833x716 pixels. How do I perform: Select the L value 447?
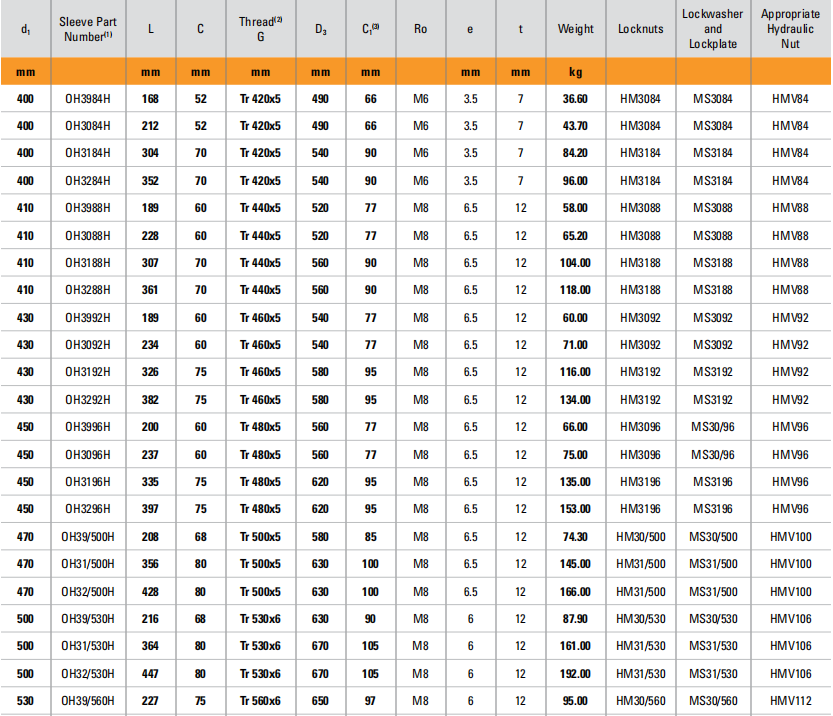point(151,673)
